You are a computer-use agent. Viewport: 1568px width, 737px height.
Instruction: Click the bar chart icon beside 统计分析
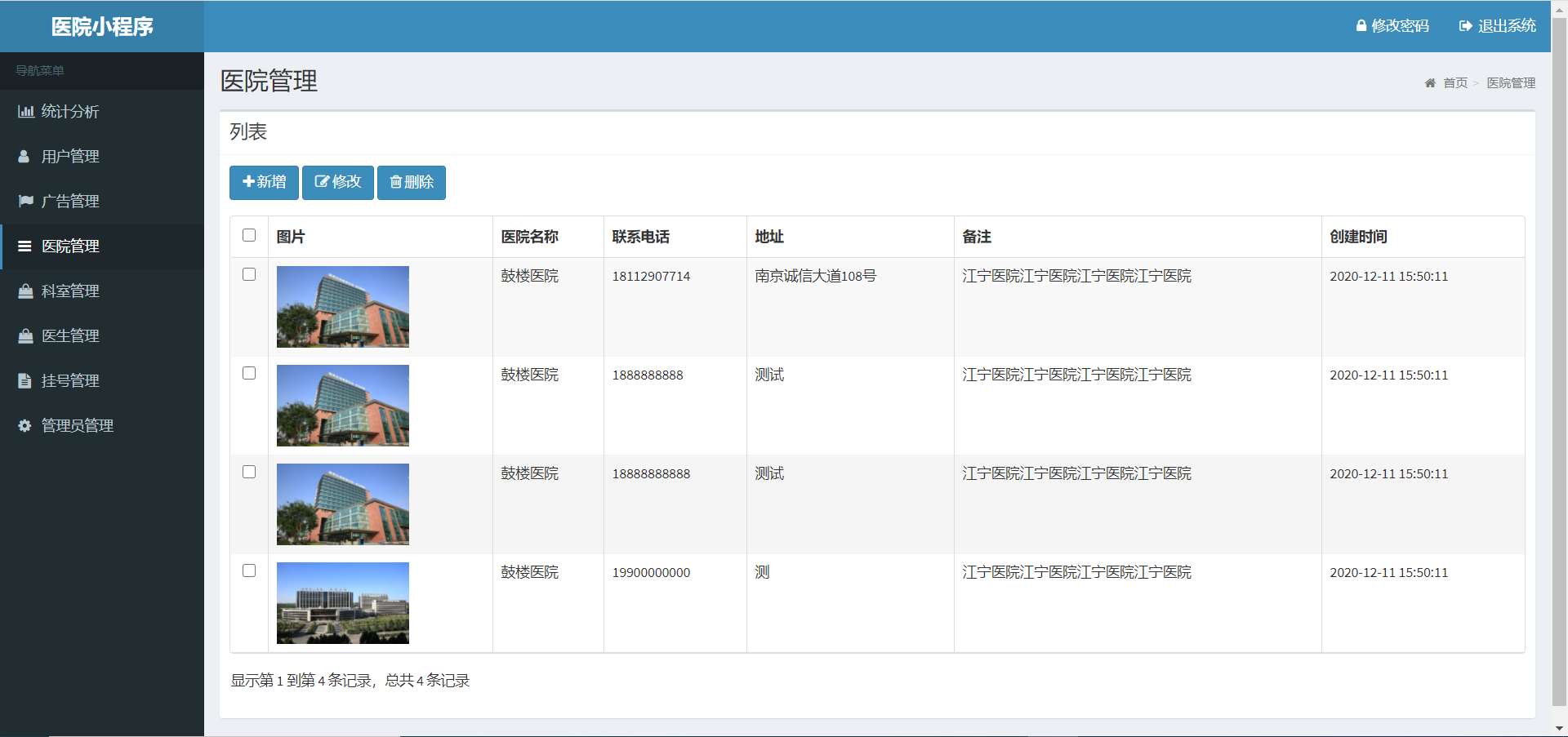pyautogui.click(x=26, y=112)
